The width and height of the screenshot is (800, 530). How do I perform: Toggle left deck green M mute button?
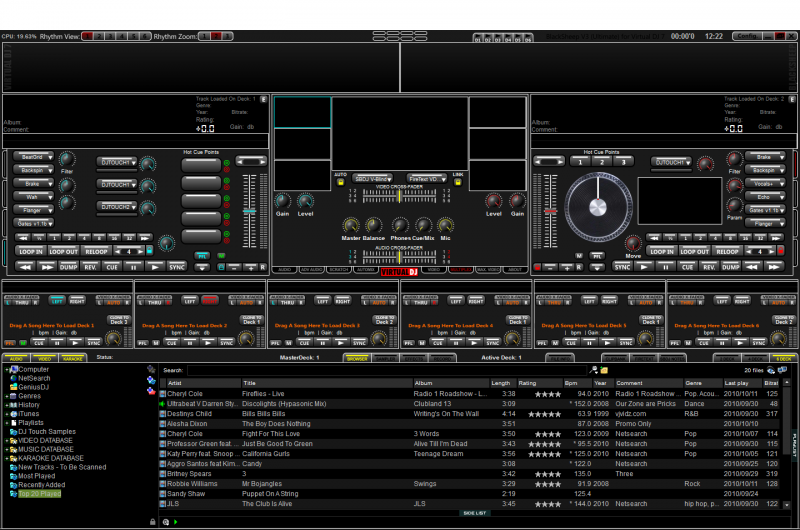(221, 256)
